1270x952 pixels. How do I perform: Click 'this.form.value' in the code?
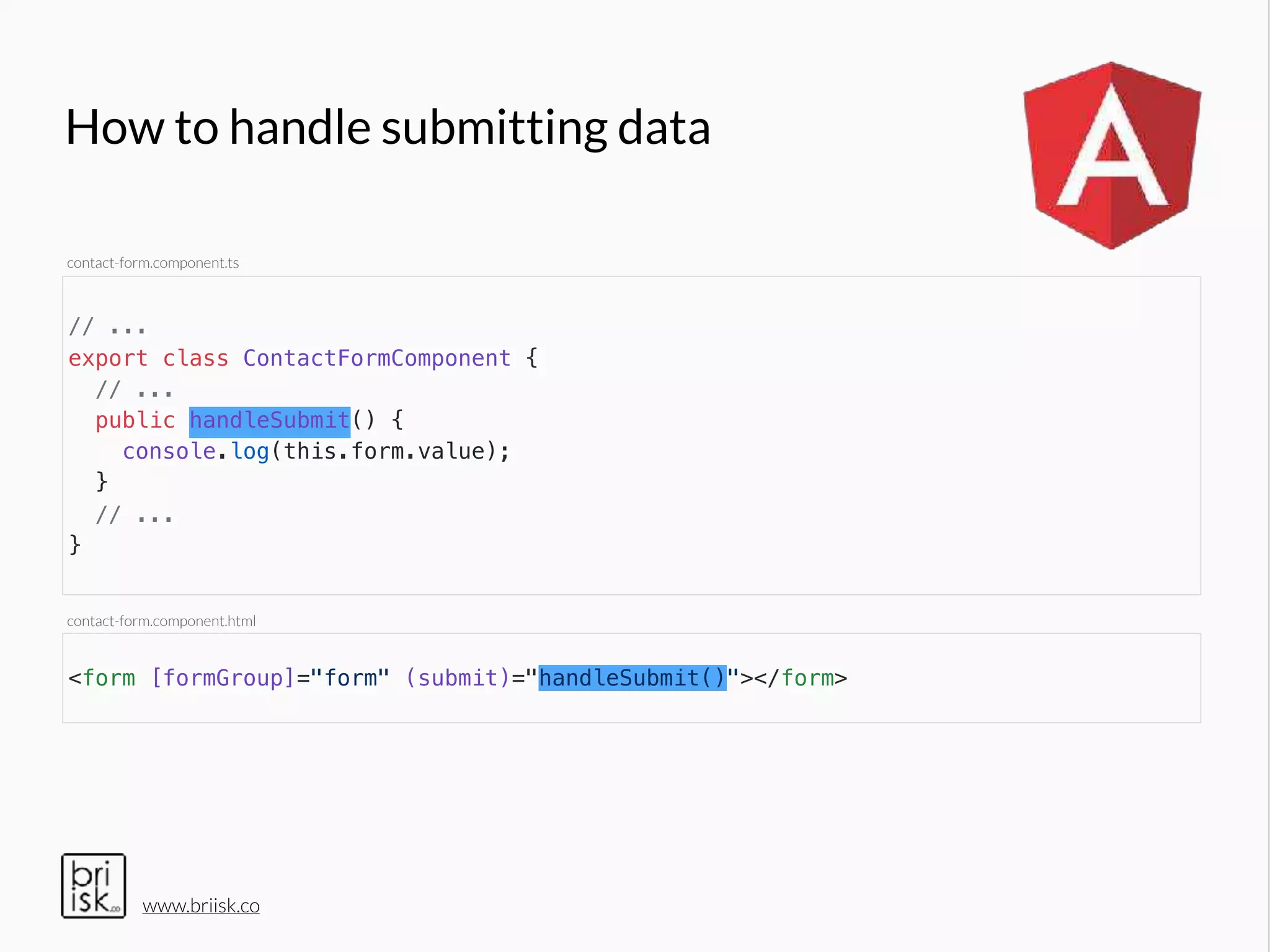[384, 451]
